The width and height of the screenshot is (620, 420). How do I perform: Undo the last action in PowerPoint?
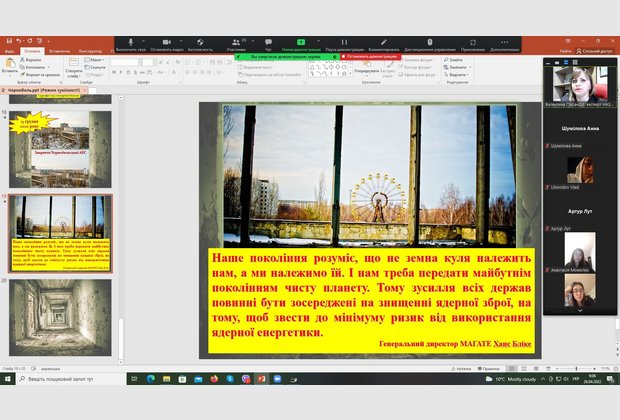(x=19, y=41)
